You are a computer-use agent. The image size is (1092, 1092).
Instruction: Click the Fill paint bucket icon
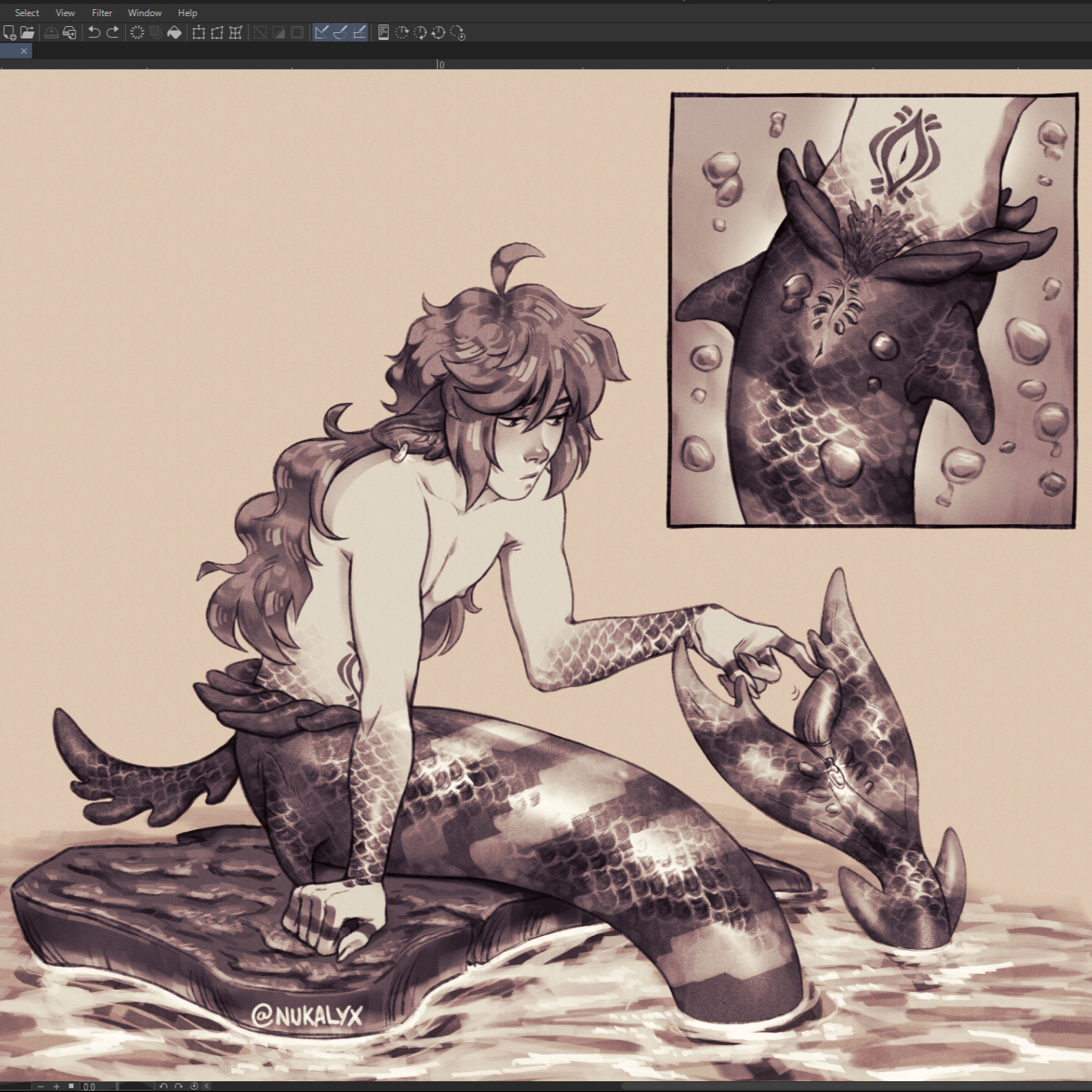click(174, 32)
